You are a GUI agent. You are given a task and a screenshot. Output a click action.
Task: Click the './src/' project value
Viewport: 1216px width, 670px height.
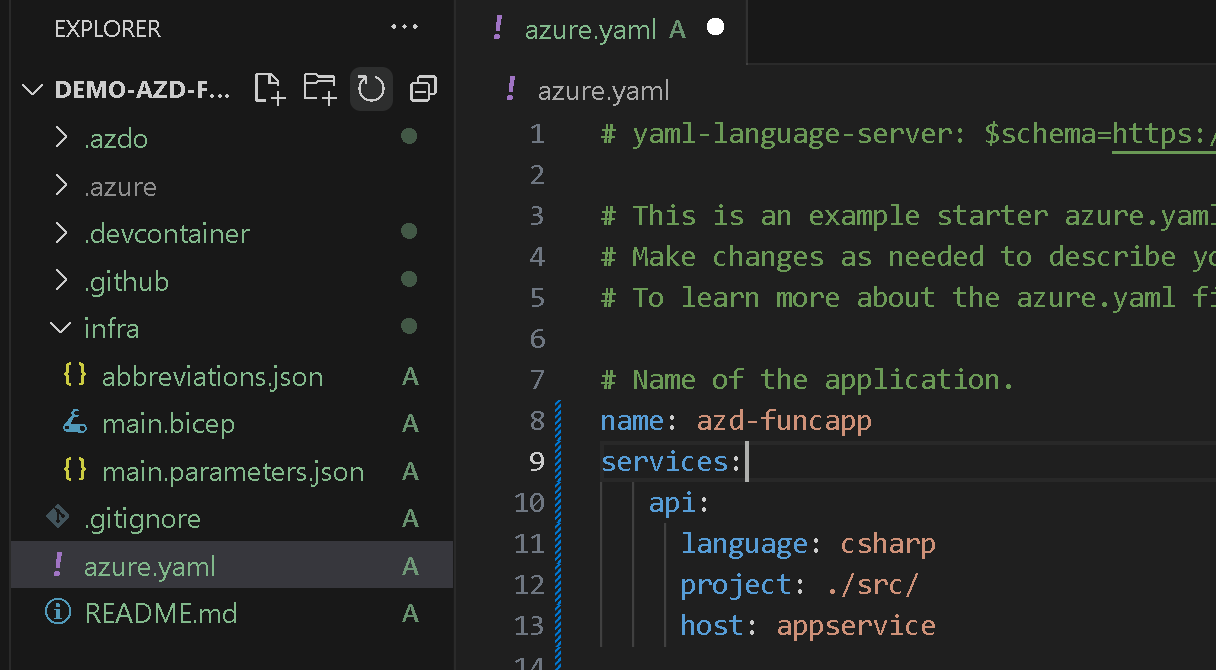(872, 585)
